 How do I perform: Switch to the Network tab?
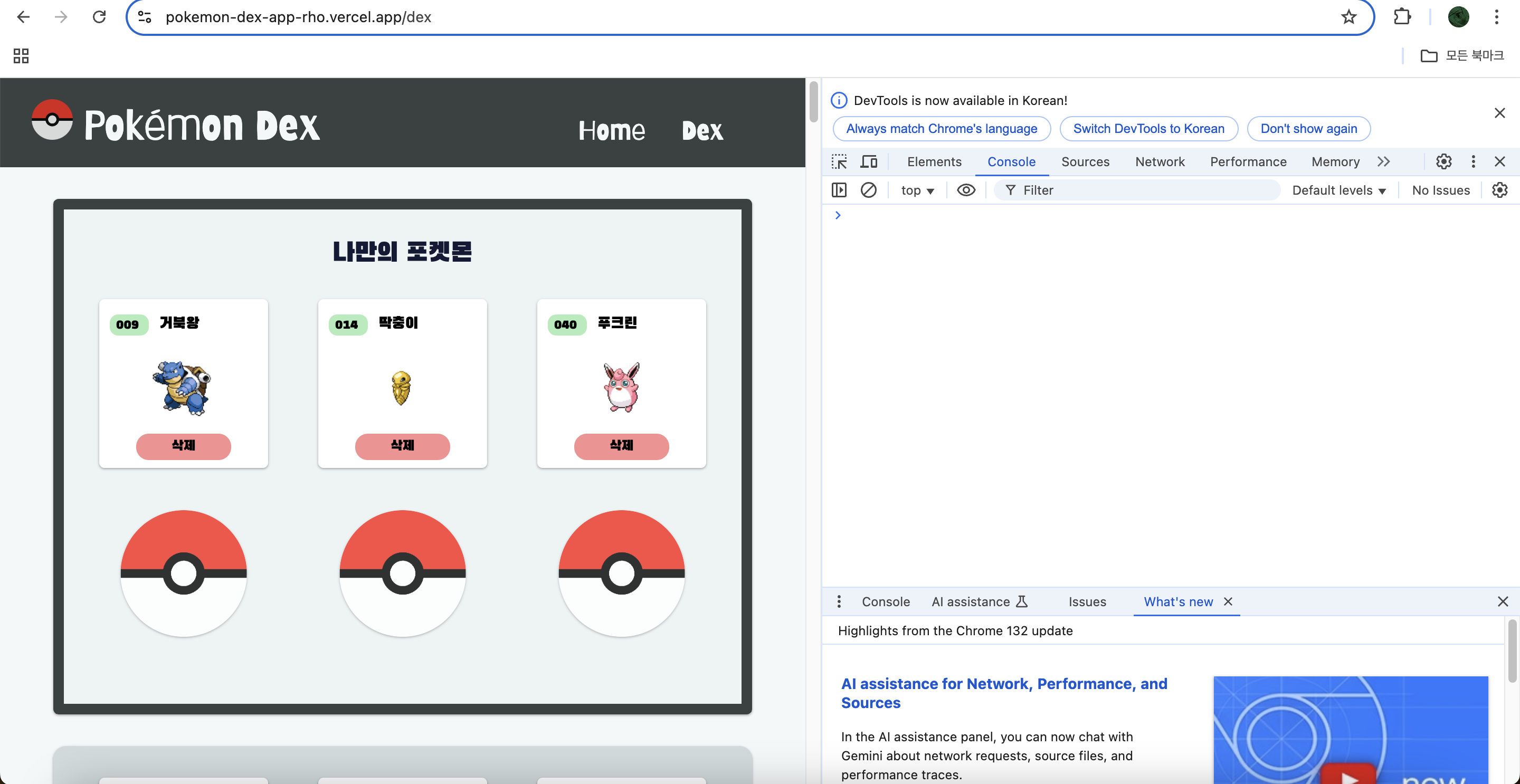click(x=1160, y=161)
